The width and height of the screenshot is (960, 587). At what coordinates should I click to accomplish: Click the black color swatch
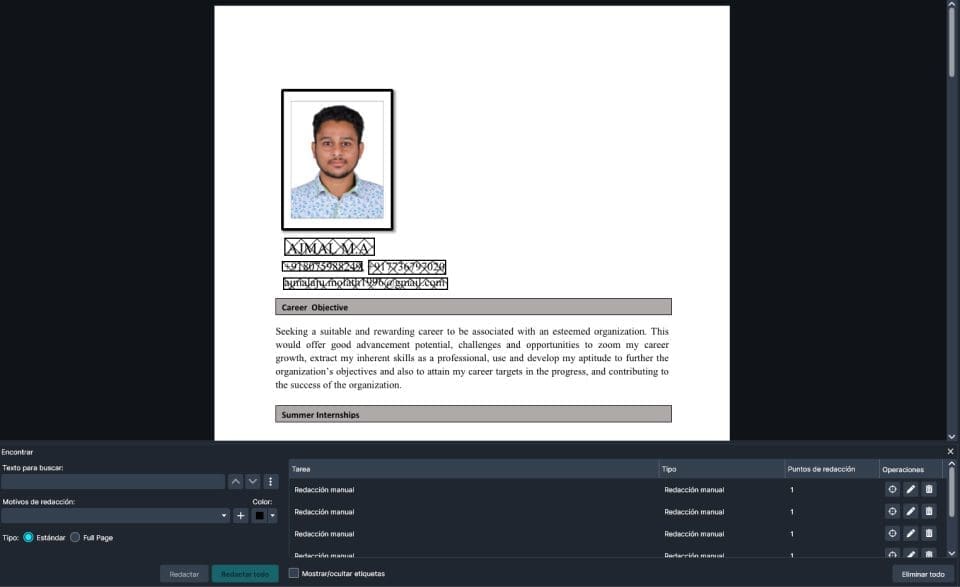[x=260, y=515]
